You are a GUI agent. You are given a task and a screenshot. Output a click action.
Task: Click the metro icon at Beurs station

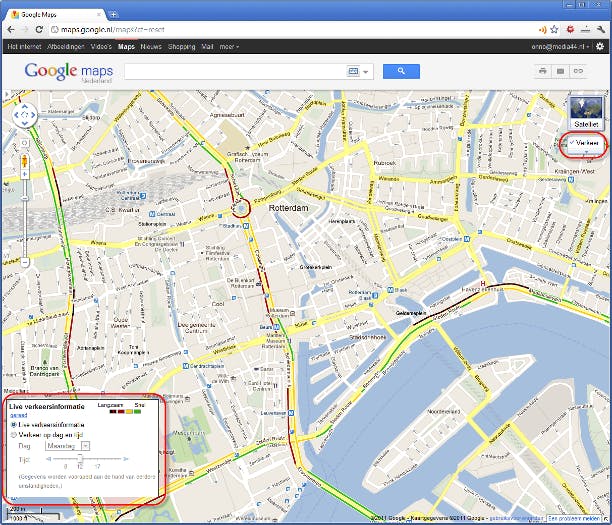click(x=276, y=327)
